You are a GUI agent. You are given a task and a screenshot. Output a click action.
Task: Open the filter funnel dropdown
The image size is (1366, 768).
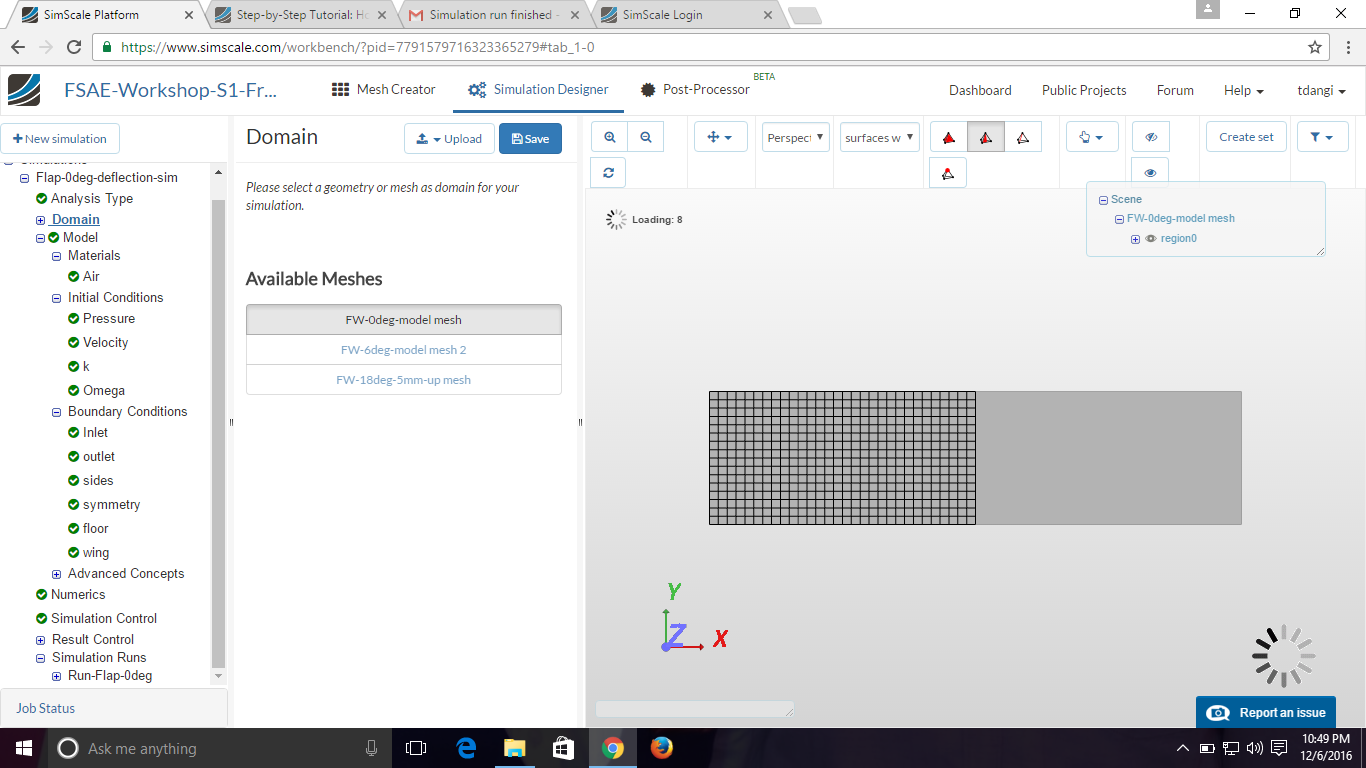tap(1322, 137)
